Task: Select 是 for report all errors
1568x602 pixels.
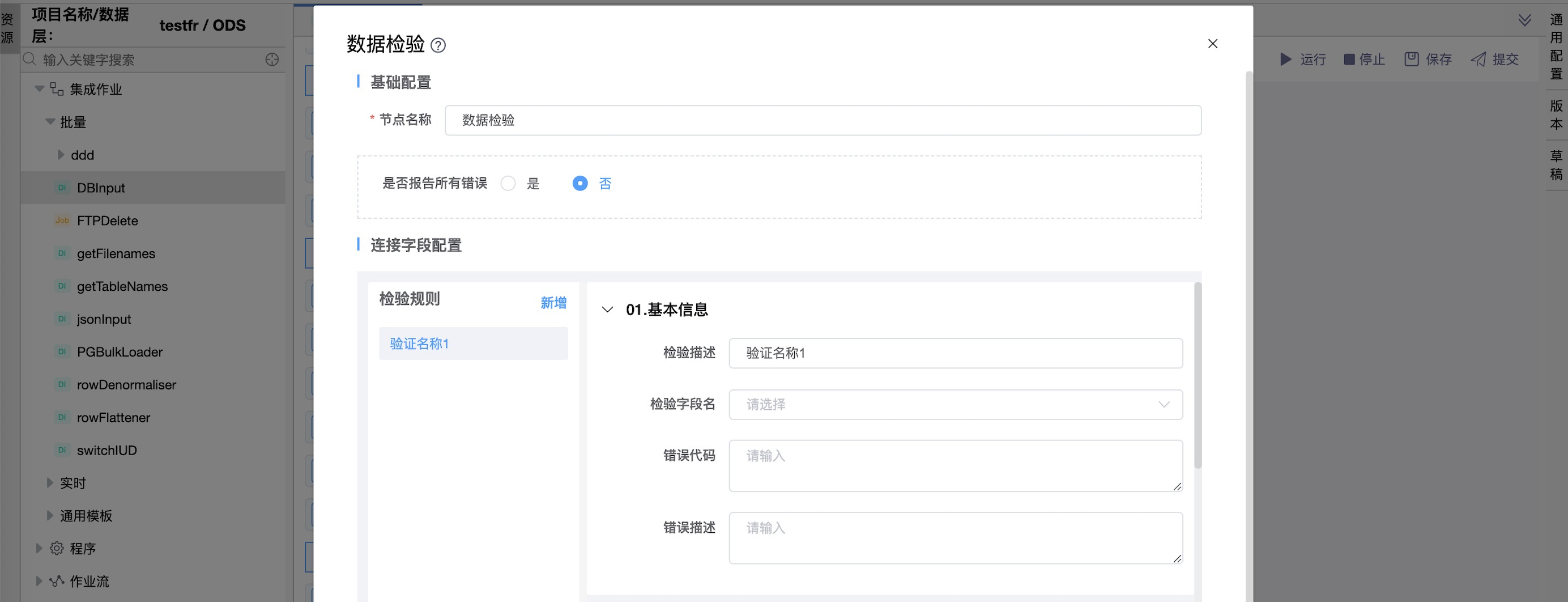Action: pos(508,184)
